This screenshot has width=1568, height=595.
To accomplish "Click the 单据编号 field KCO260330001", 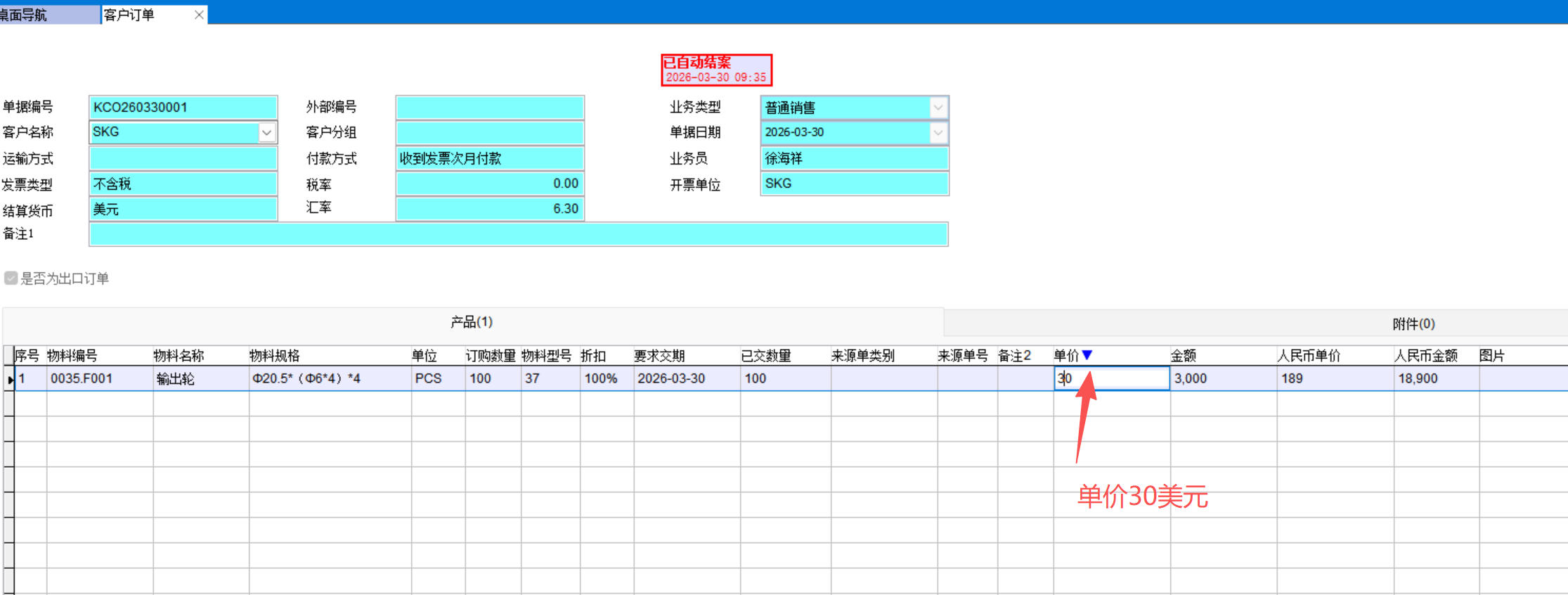I will click(x=183, y=108).
